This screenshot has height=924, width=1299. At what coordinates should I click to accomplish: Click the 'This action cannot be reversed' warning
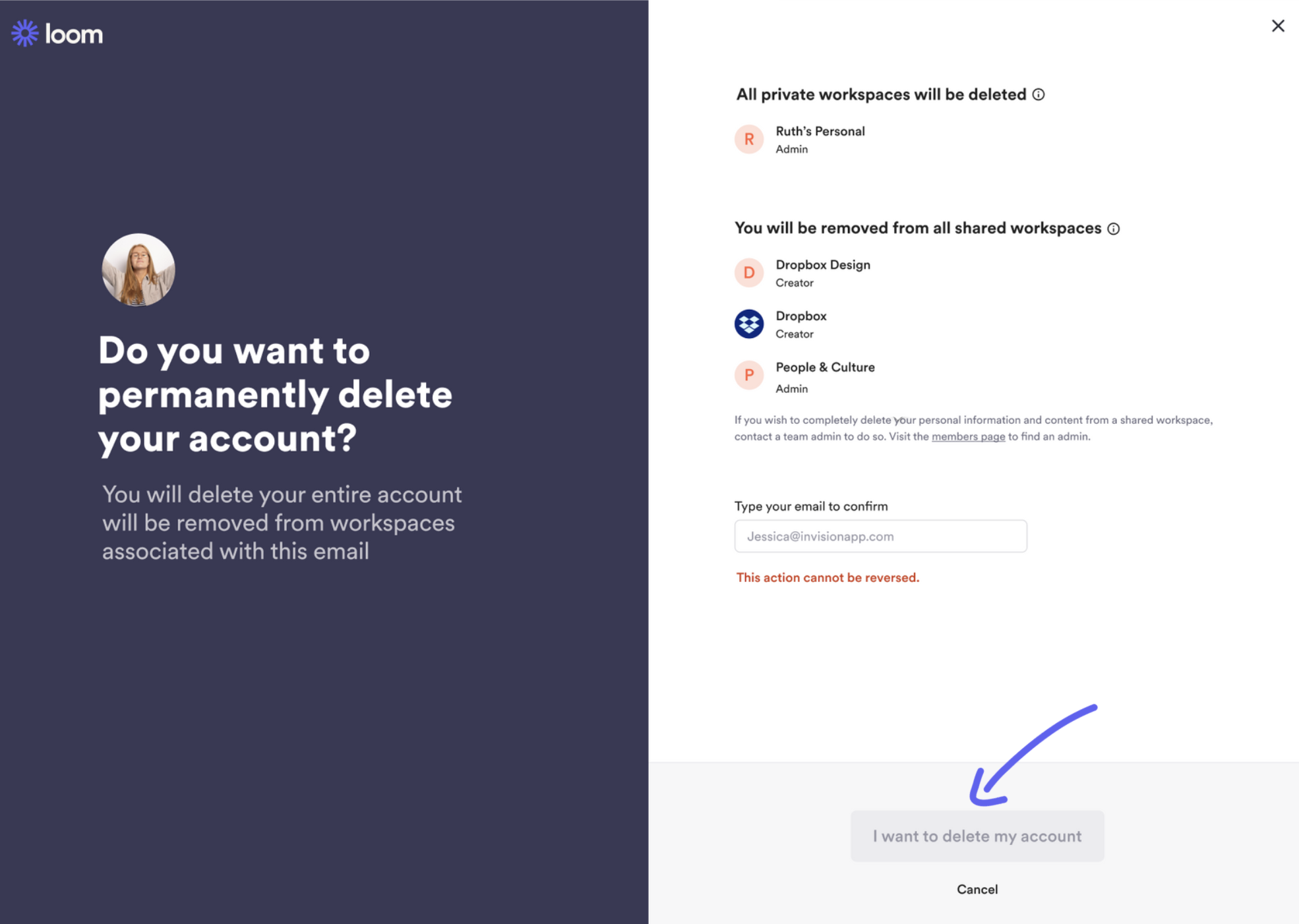828,578
